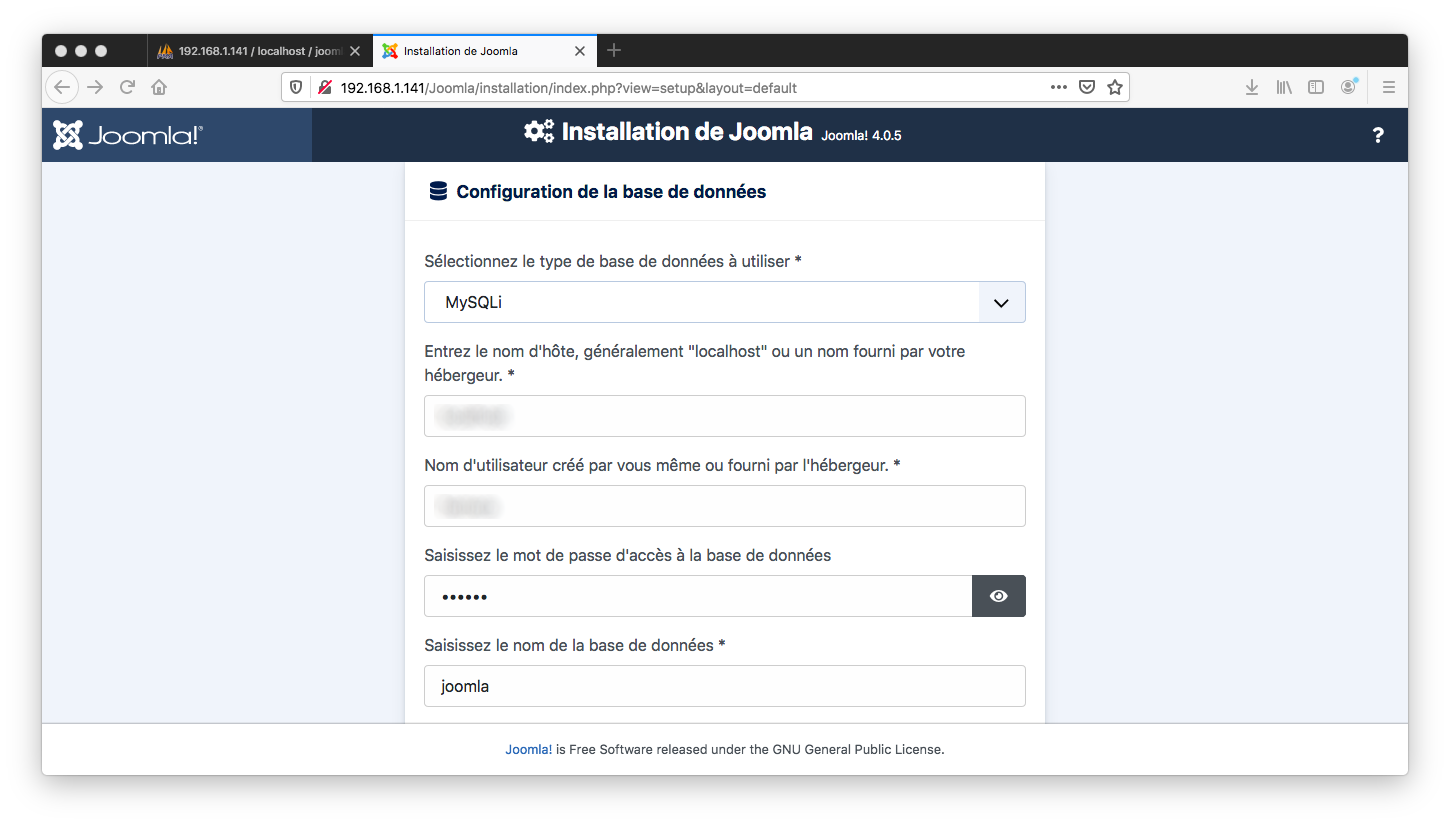The width and height of the screenshot is (1450, 825).
Task: Open a new browser tab
Action: coord(614,50)
